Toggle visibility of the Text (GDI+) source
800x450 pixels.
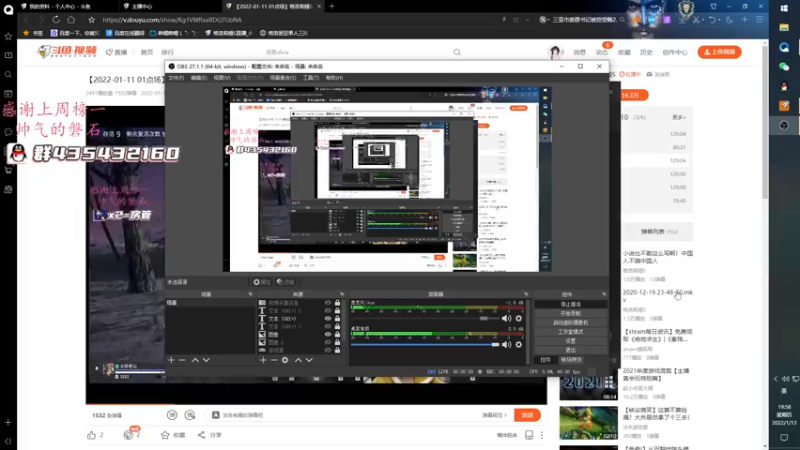click(328, 318)
